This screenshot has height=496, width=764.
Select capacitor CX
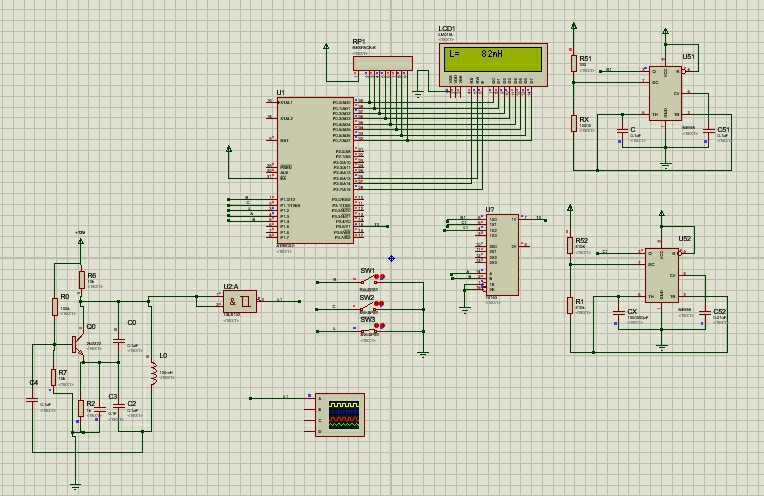(618, 312)
